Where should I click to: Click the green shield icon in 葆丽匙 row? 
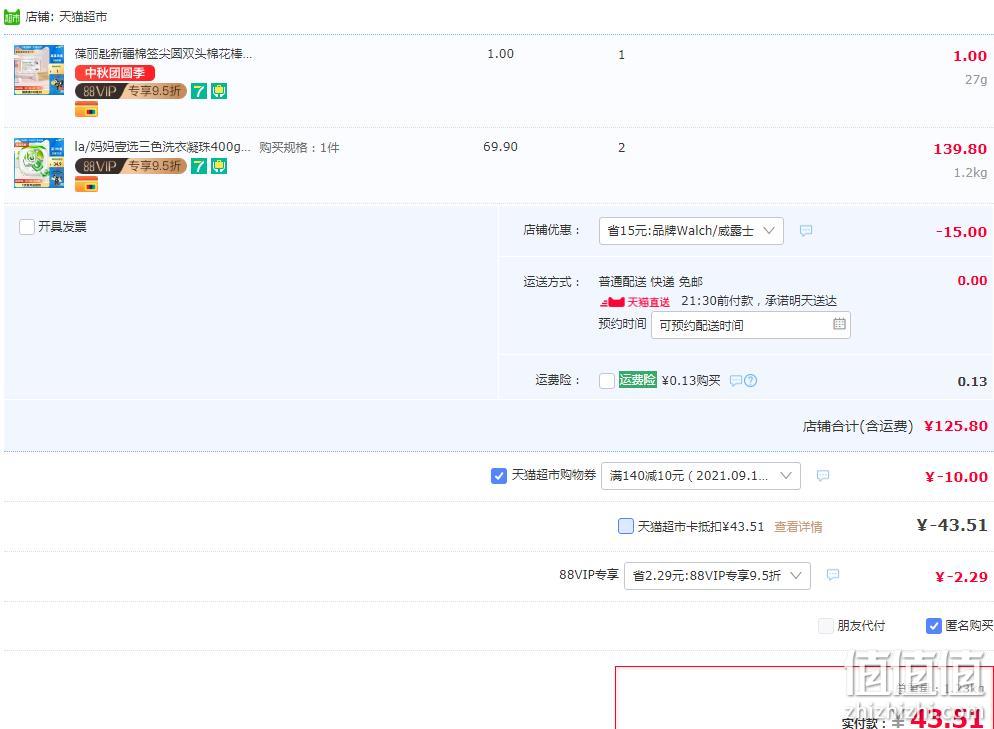coord(219,91)
